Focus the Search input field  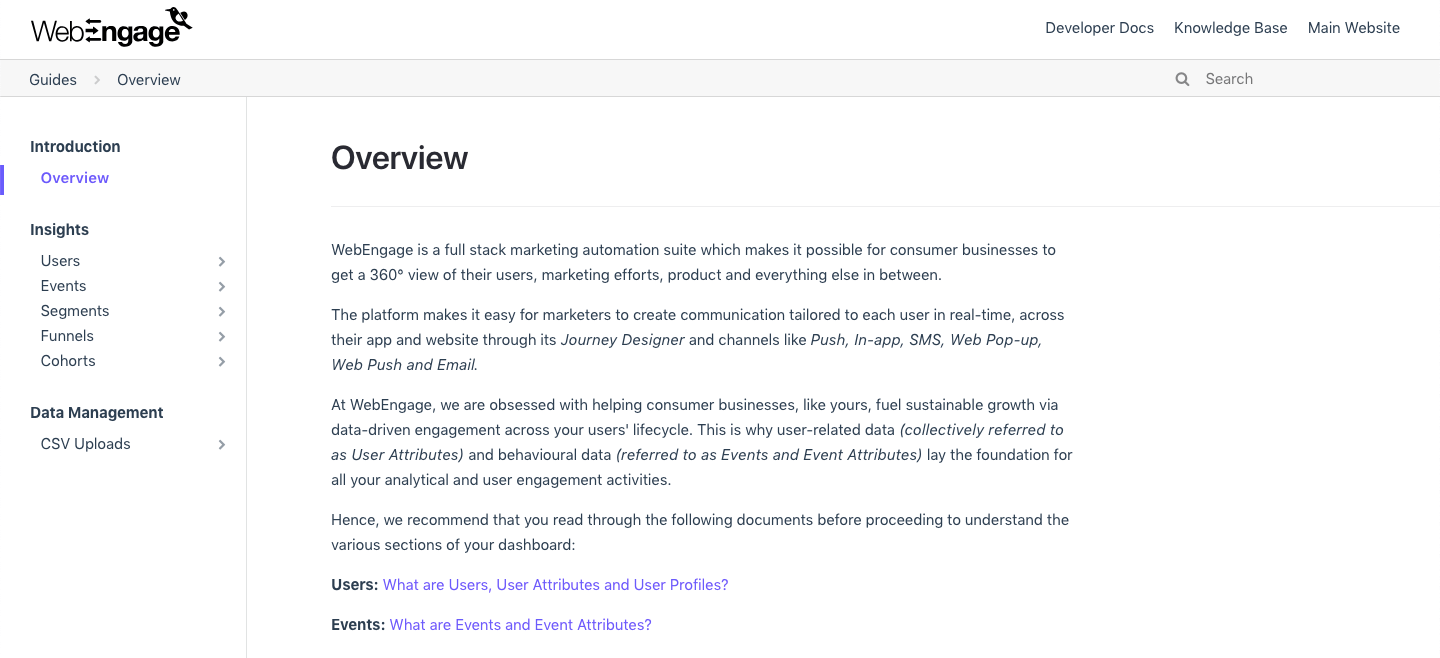pyautogui.click(x=1300, y=79)
